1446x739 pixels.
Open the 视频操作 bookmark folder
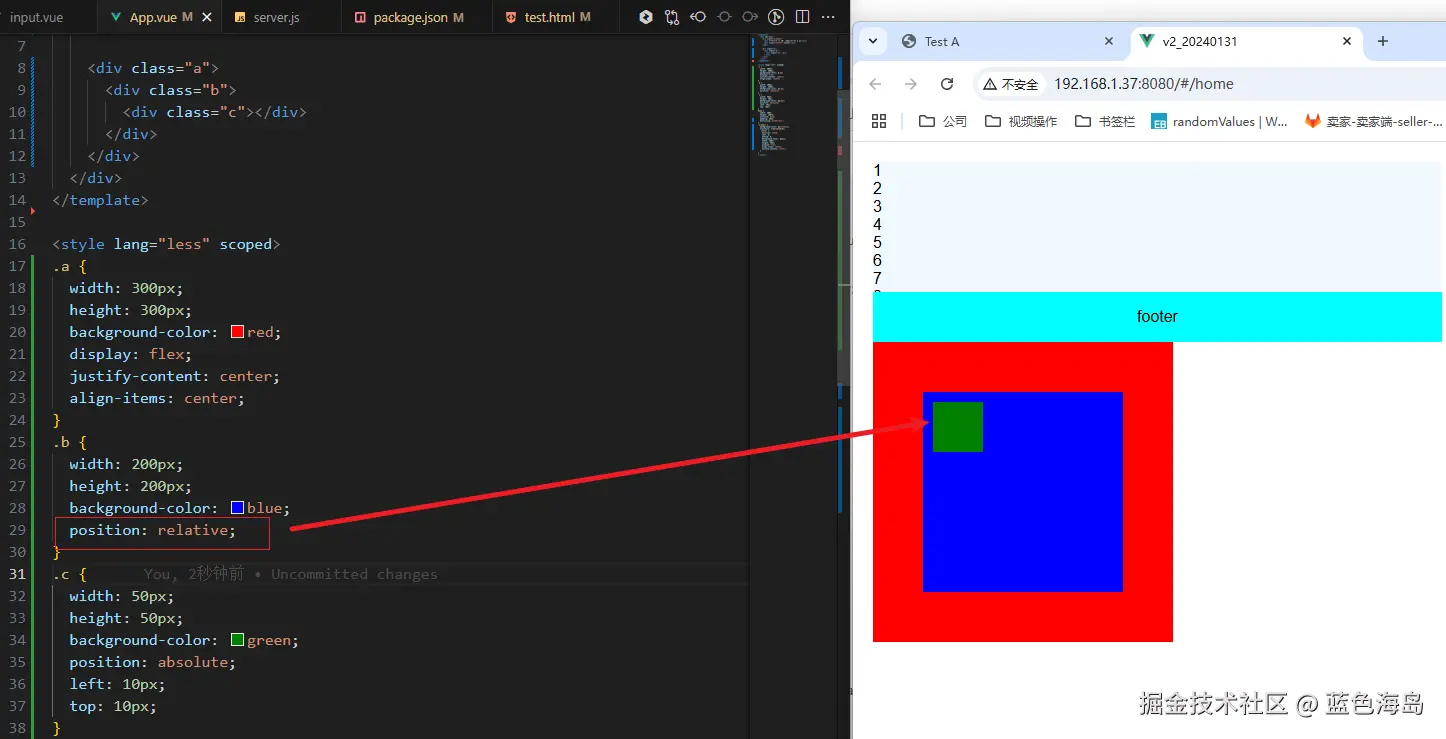click(1021, 121)
